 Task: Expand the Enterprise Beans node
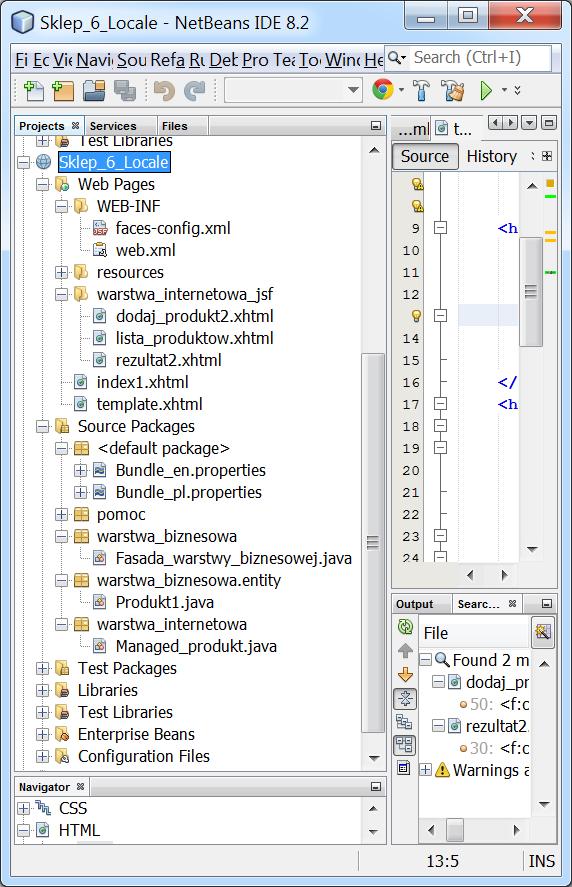coord(42,734)
